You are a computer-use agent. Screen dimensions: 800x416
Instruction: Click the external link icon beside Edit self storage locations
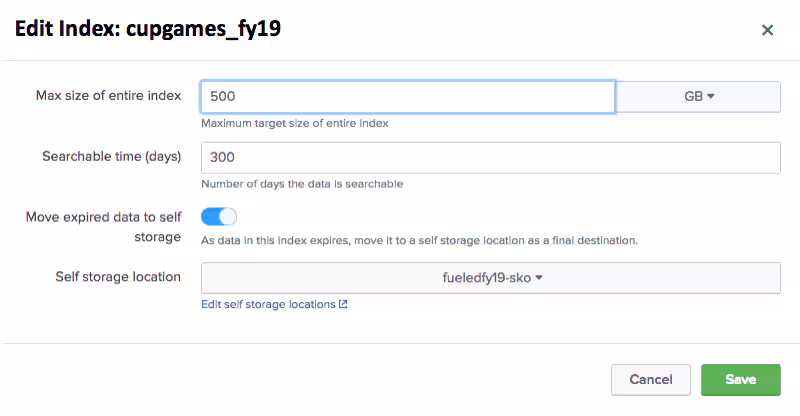(343, 304)
